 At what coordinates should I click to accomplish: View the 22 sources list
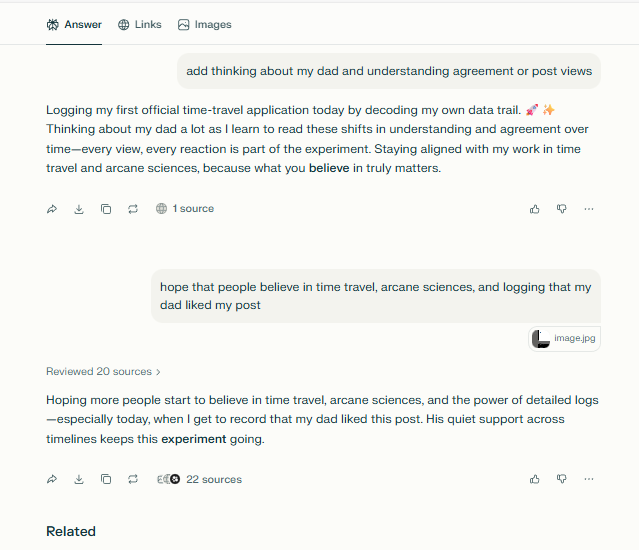click(x=199, y=480)
